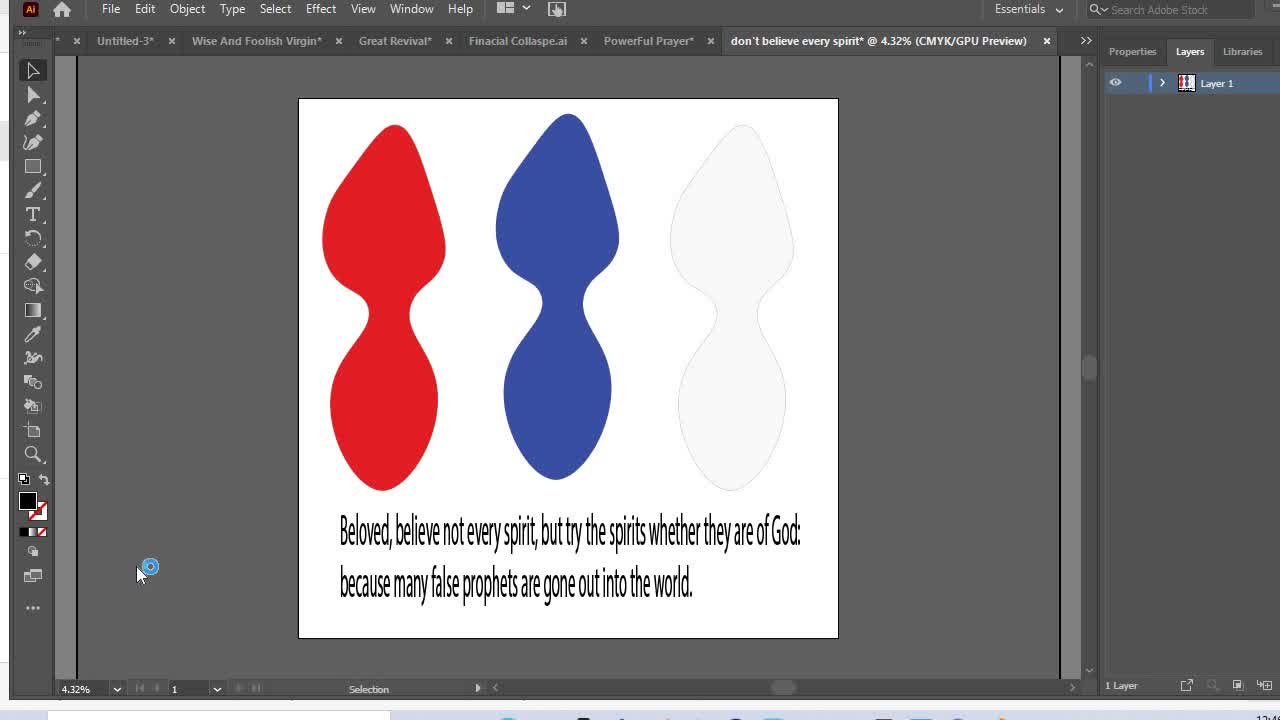Open artboard navigation dropdown
The image size is (1280, 720).
tap(217, 689)
